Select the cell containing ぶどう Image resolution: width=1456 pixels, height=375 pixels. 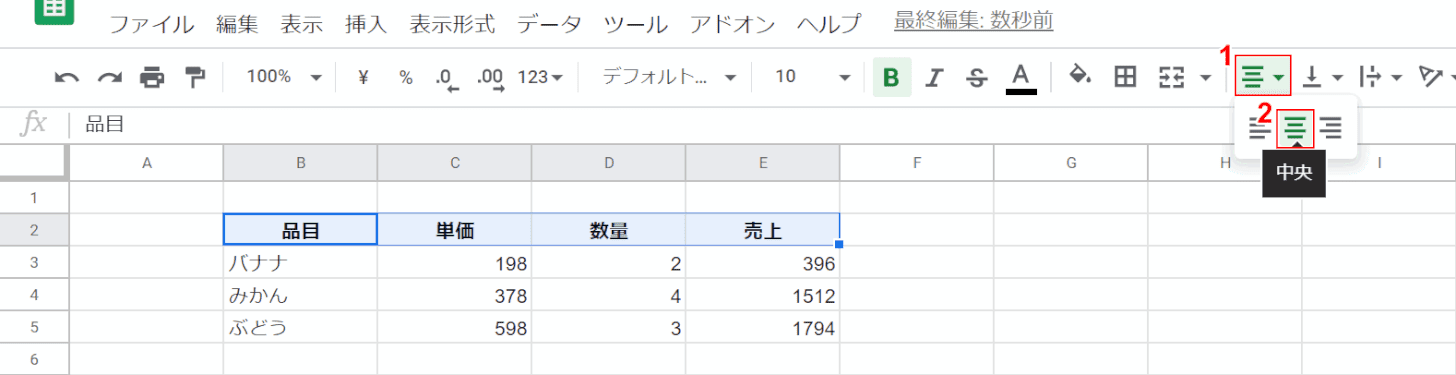[300, 327]
